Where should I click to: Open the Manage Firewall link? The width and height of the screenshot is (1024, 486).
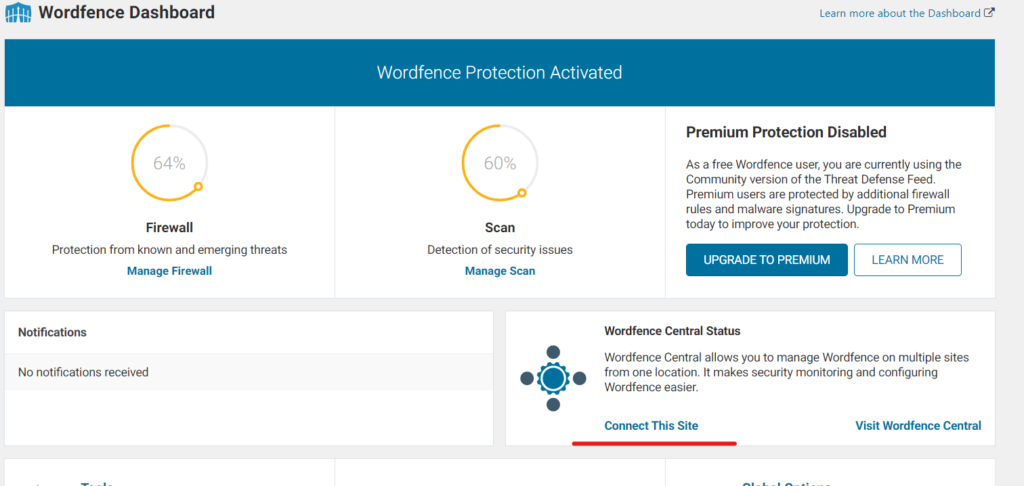click(x=169, y=270)
